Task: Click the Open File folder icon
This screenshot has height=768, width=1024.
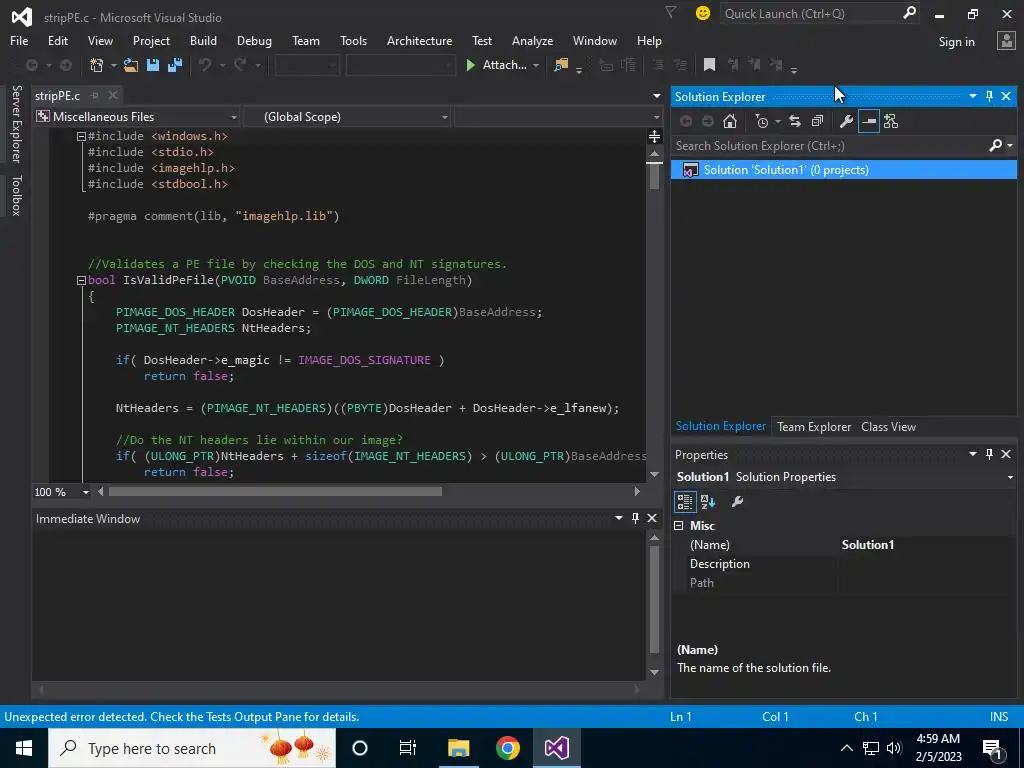Action: click(131, 65)
